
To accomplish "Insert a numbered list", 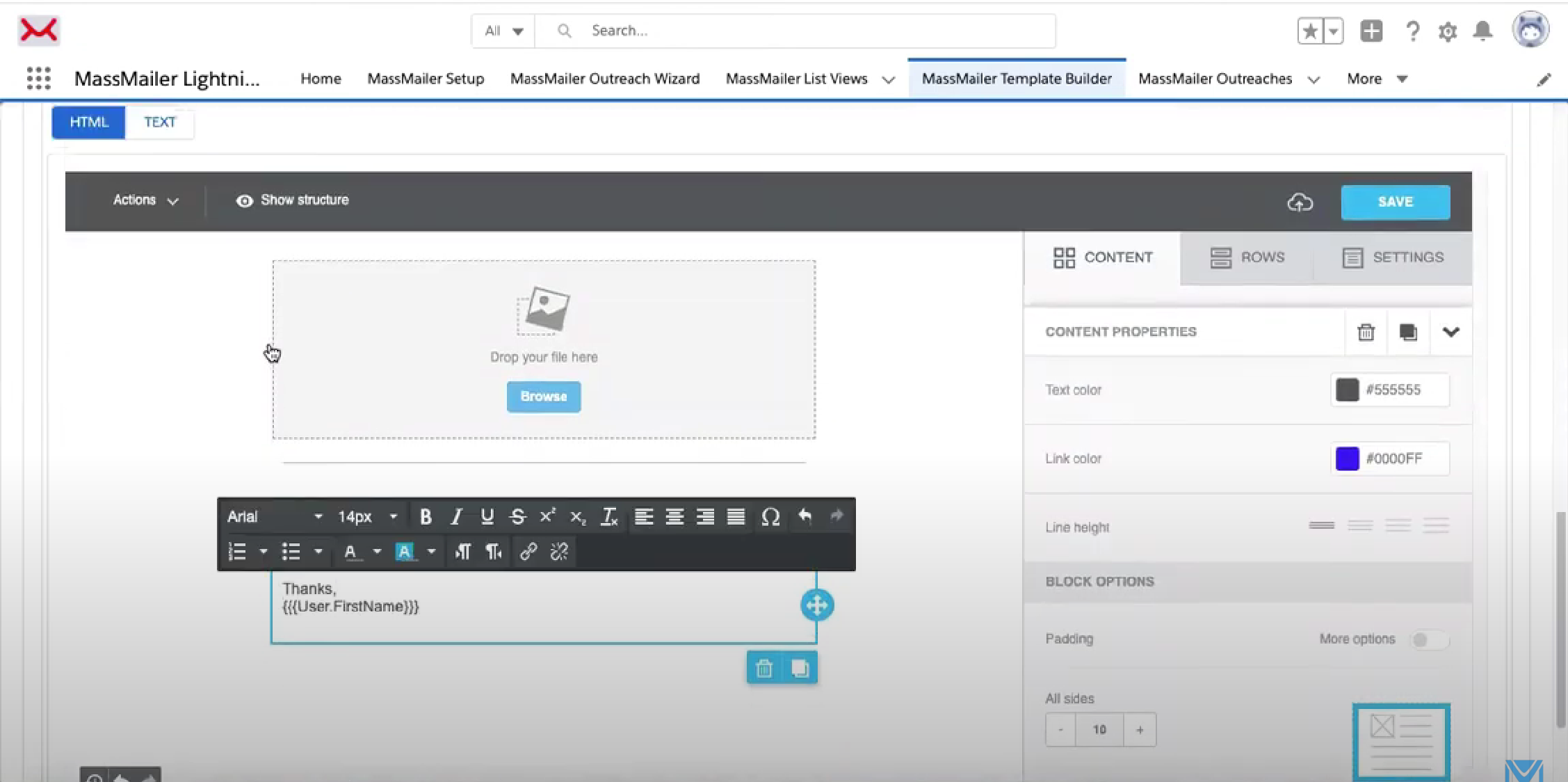I will point(237,552).
